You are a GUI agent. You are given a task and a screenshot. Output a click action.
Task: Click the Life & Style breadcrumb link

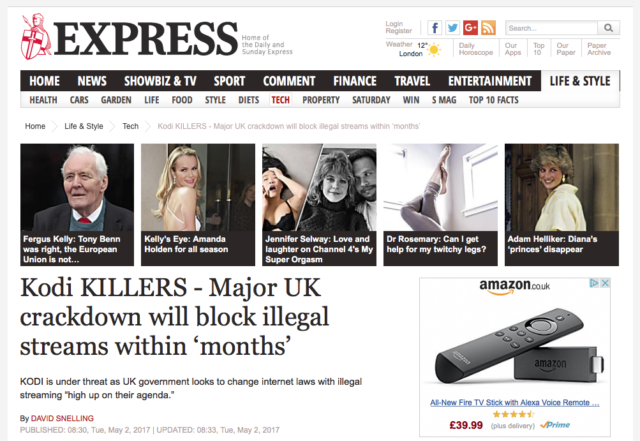[84, 126]
